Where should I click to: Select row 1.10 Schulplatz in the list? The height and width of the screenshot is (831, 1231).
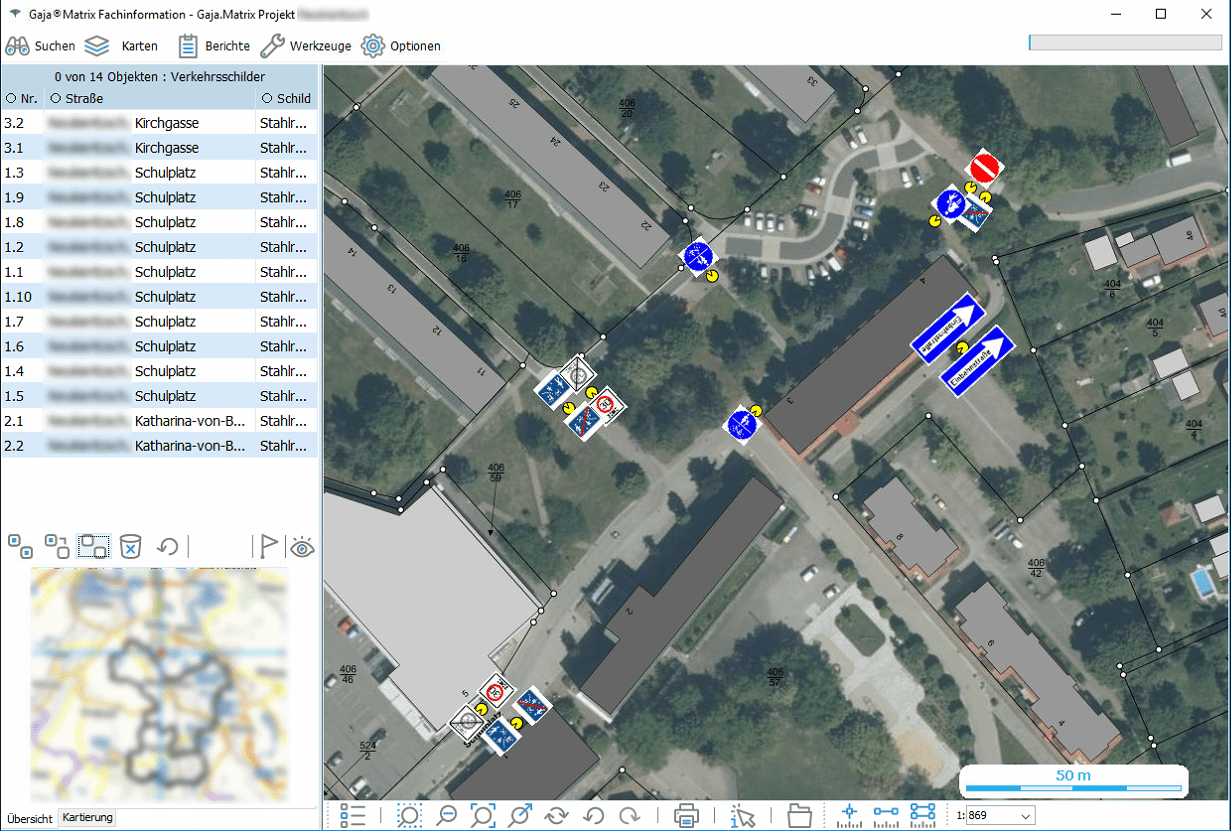point(159,297)
